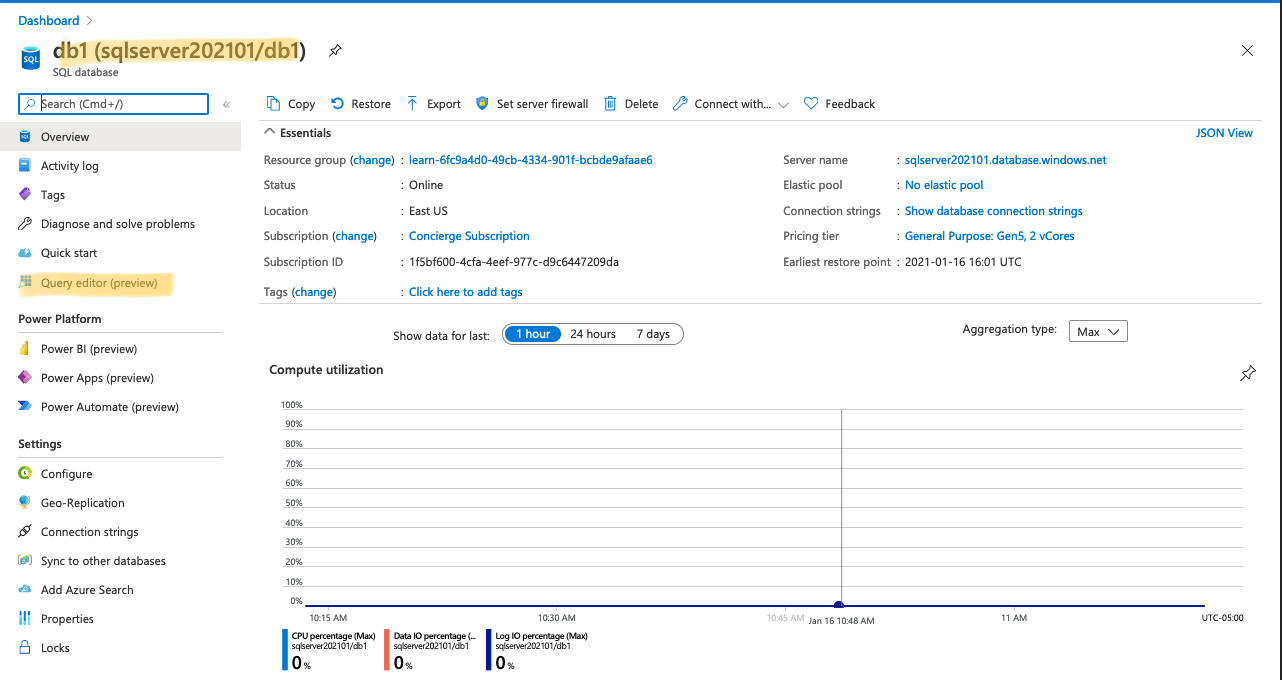Open General Purpose: Gen5, 2 vCores link
This screenshot has width=1282, height=680.
click(x=990, y=236)
